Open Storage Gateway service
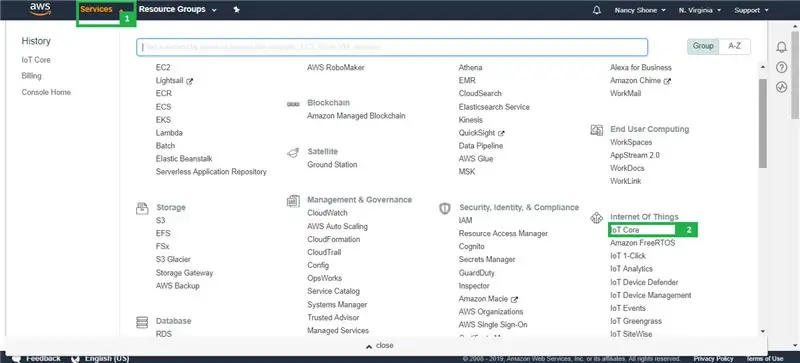 tap(185, 273)
